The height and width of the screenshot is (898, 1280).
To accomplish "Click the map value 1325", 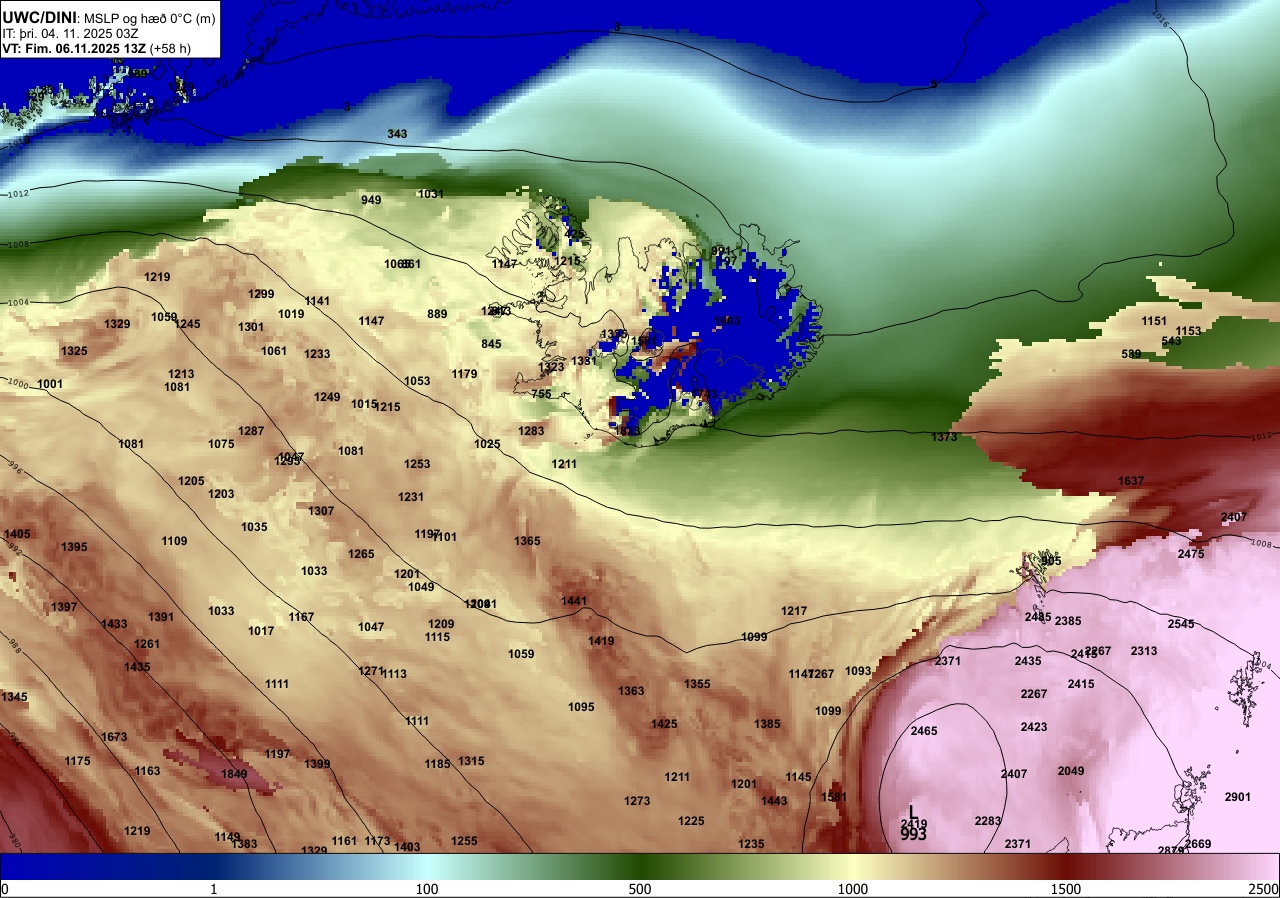I will click(74, 351).
